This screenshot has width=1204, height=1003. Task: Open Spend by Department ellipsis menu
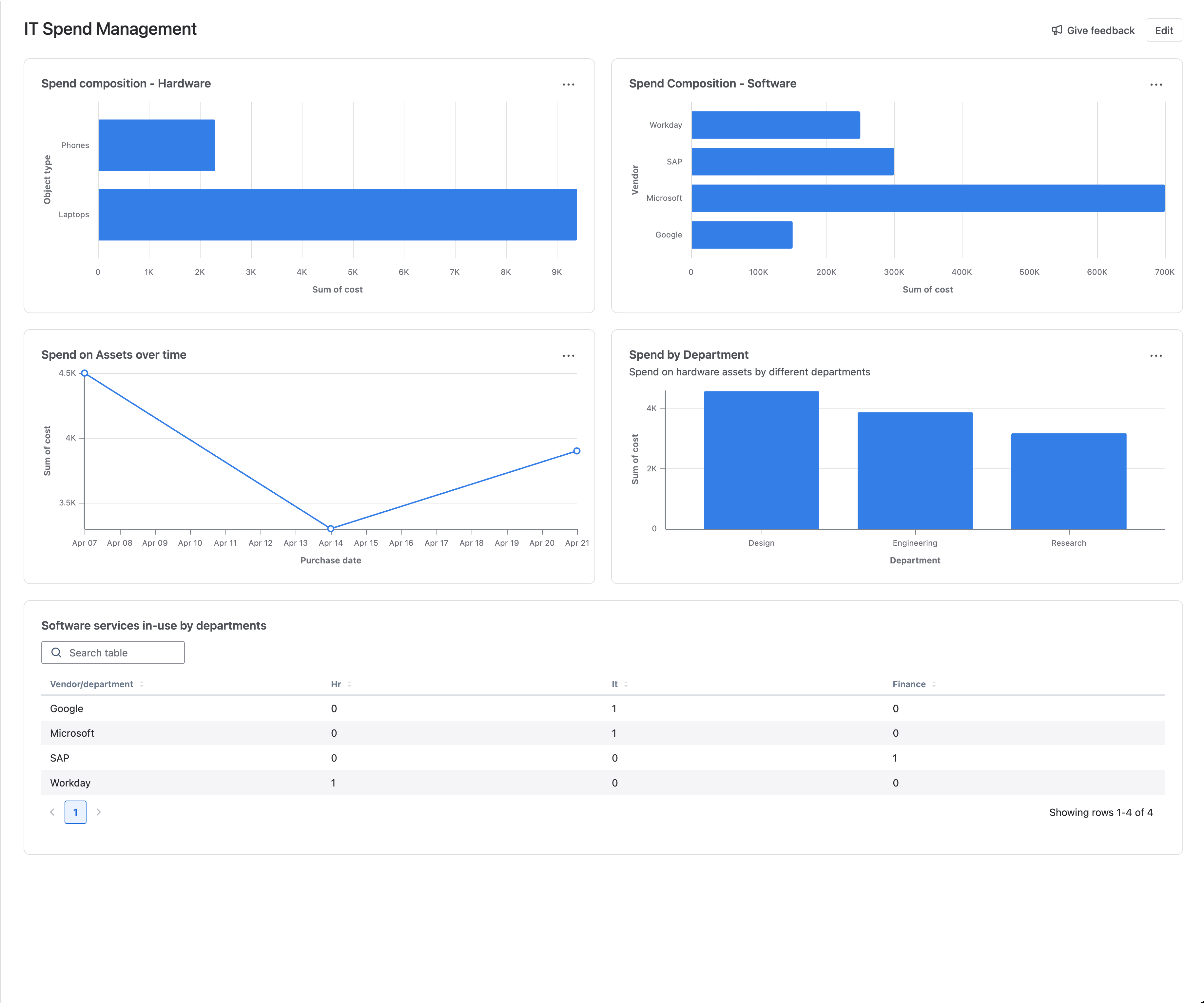pyautogui.click(x=1156, y=355)
